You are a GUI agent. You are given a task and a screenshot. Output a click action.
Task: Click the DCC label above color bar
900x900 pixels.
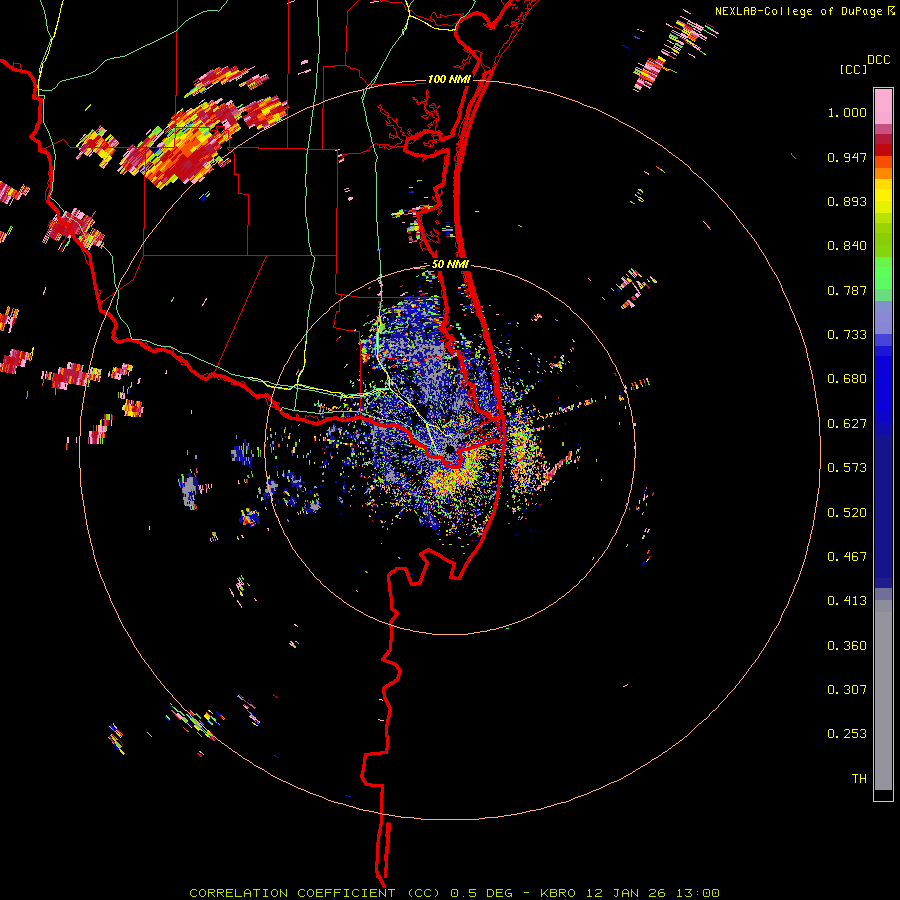(x=878, y=60)
